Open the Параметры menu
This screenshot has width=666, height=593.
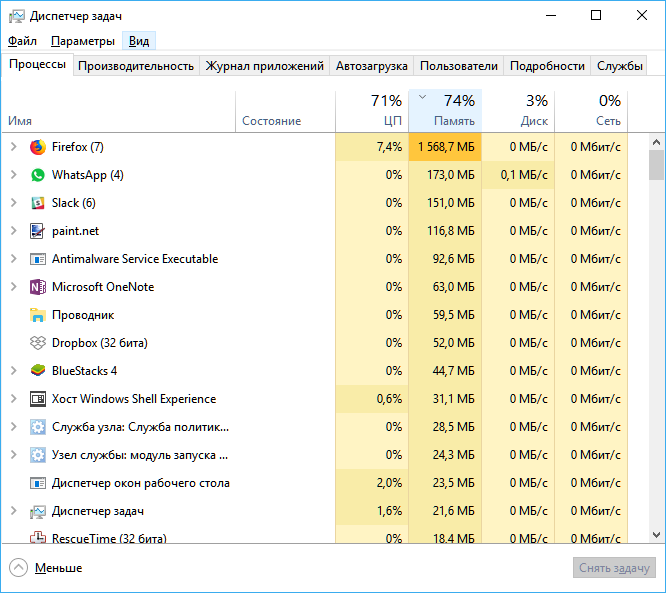point(83,41)
